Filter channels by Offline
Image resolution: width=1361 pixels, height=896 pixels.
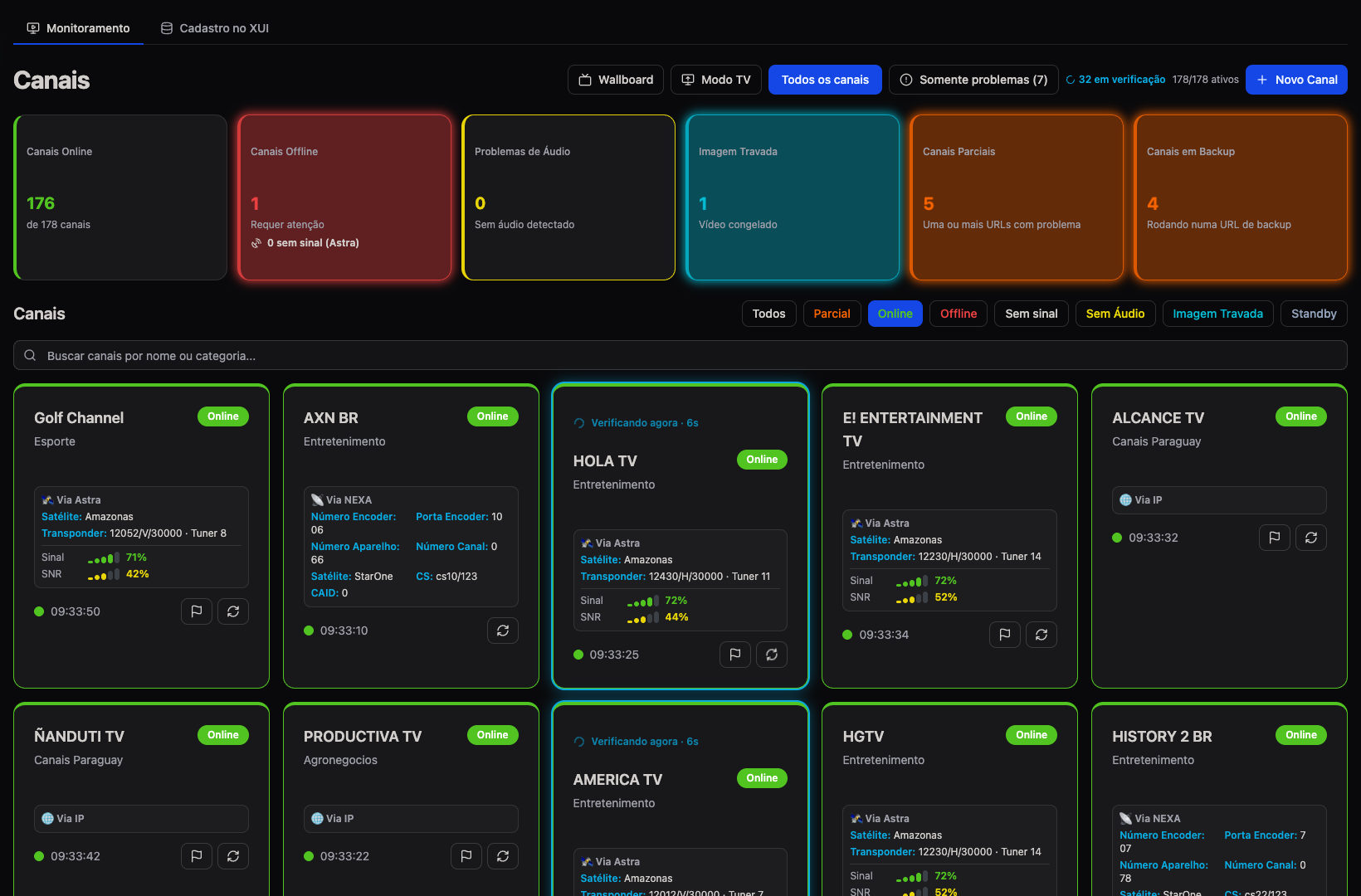tap(959, 314)
